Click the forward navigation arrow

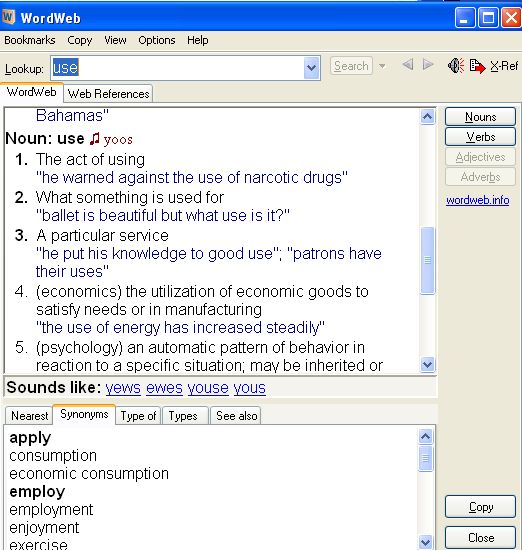coord(428,65)
